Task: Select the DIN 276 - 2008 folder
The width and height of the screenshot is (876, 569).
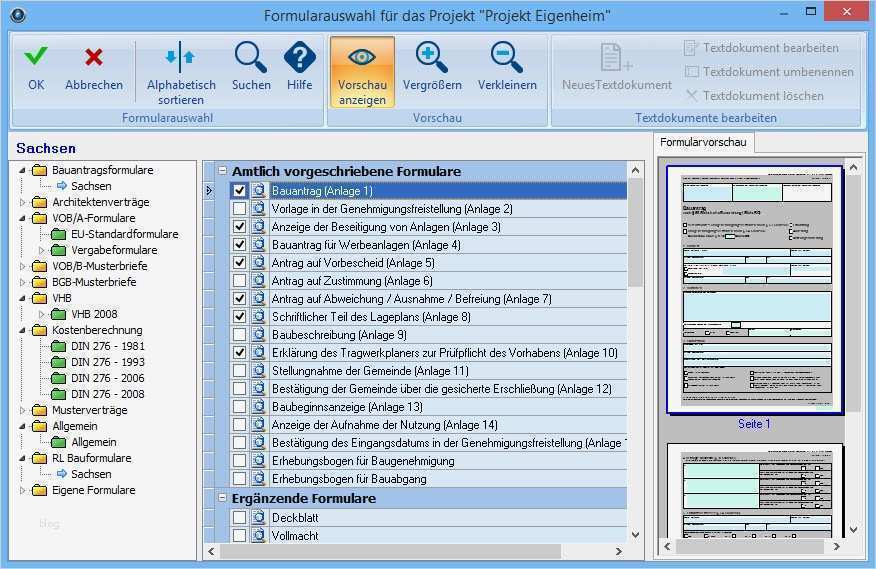Action: [59, 395]
